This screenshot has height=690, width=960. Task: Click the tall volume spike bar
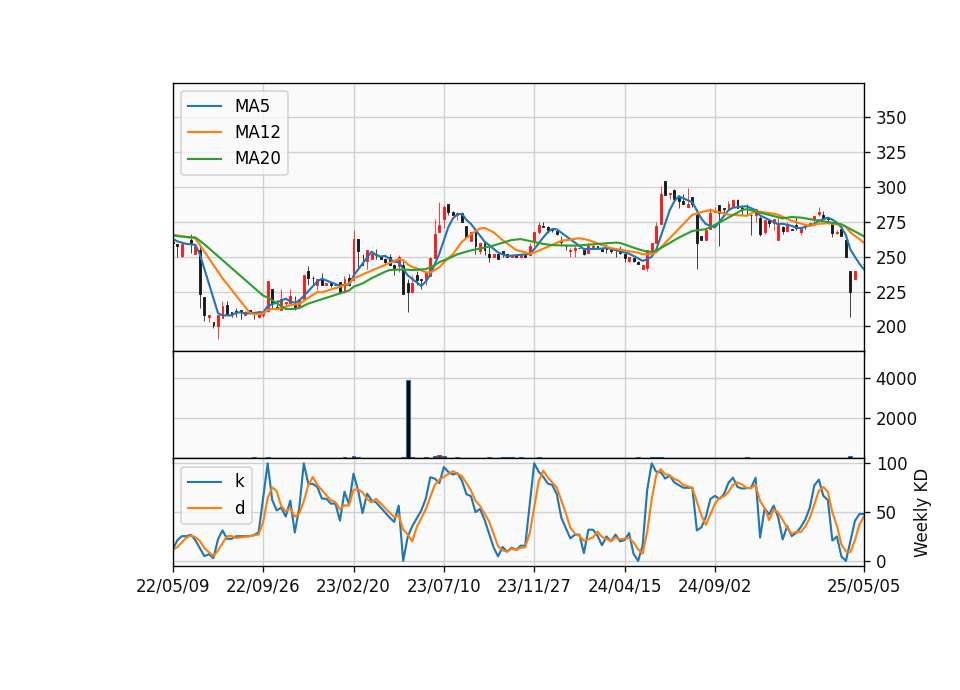pyautogui.click(x=408, y=419)
